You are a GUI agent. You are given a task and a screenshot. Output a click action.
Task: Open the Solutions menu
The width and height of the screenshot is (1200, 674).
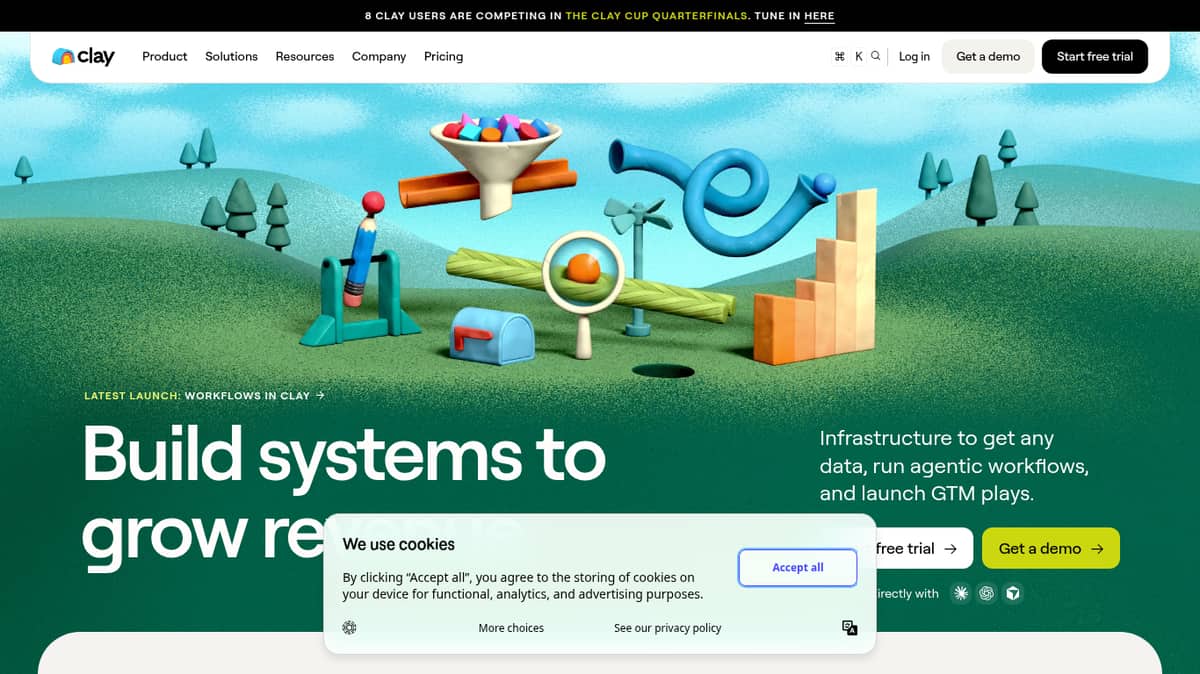[231, 57]
